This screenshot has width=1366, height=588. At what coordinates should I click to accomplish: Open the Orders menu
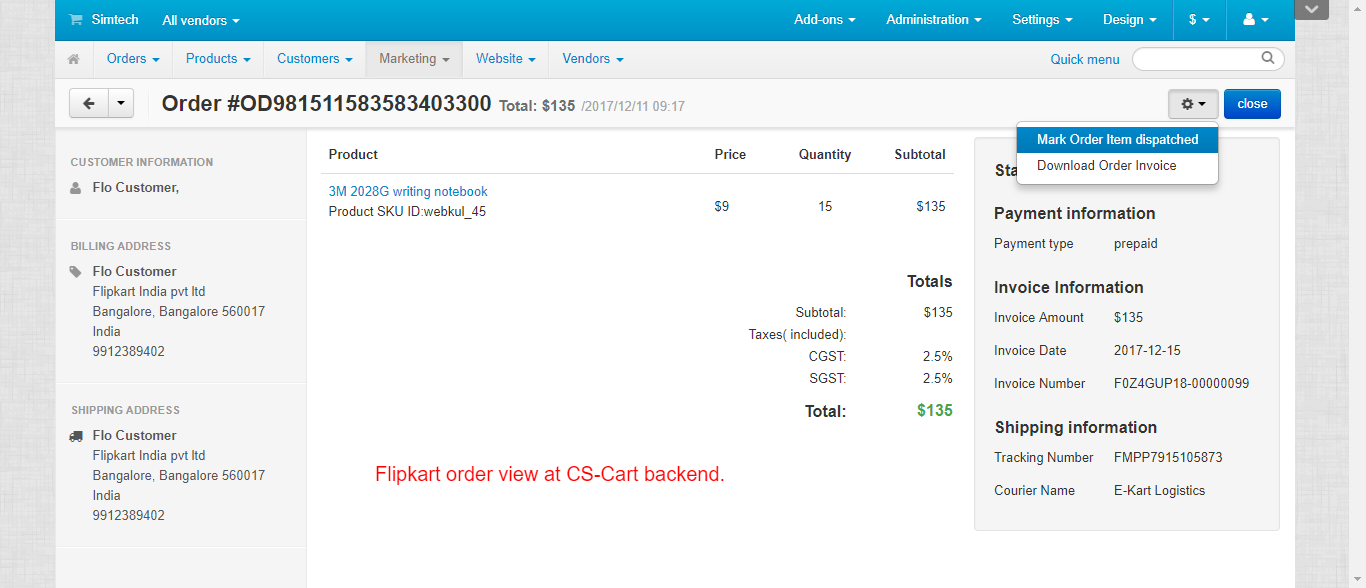(x=133, y=59)
